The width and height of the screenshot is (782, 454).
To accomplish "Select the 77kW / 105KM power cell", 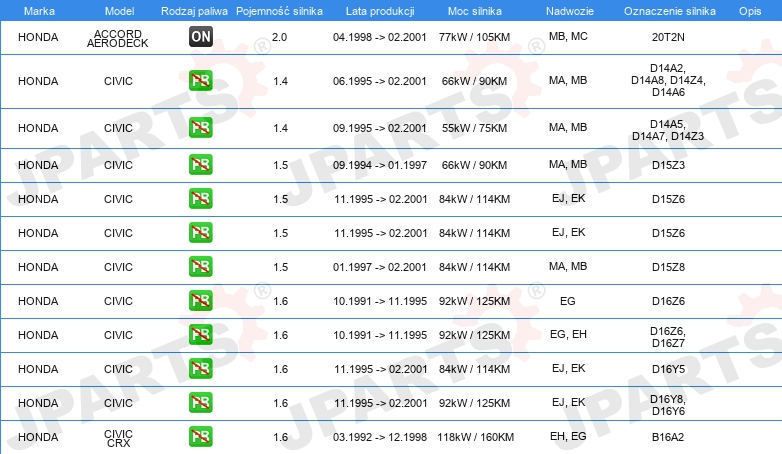I will (x=474, y=37).
